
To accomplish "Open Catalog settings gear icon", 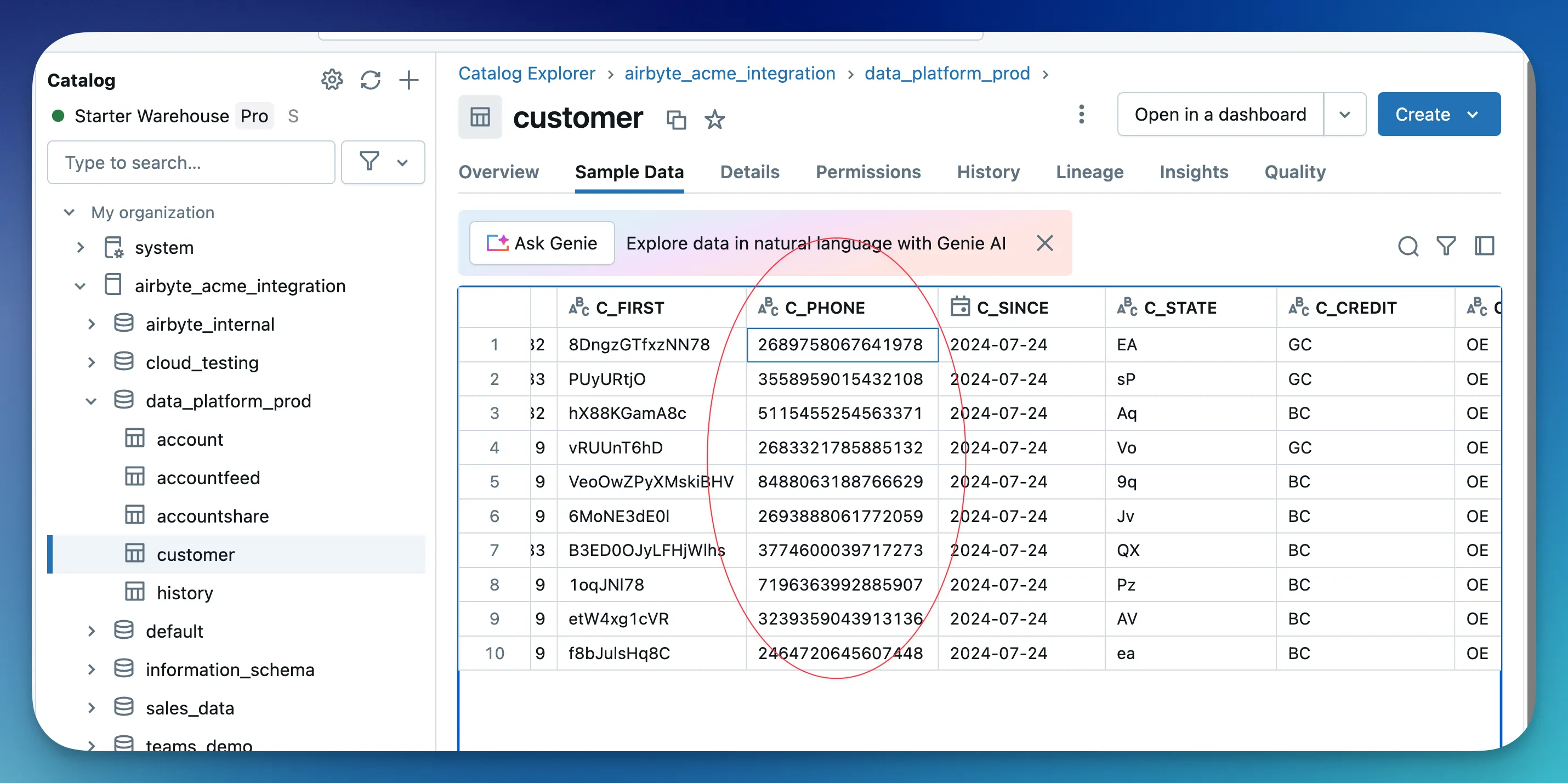I will 332,80.
